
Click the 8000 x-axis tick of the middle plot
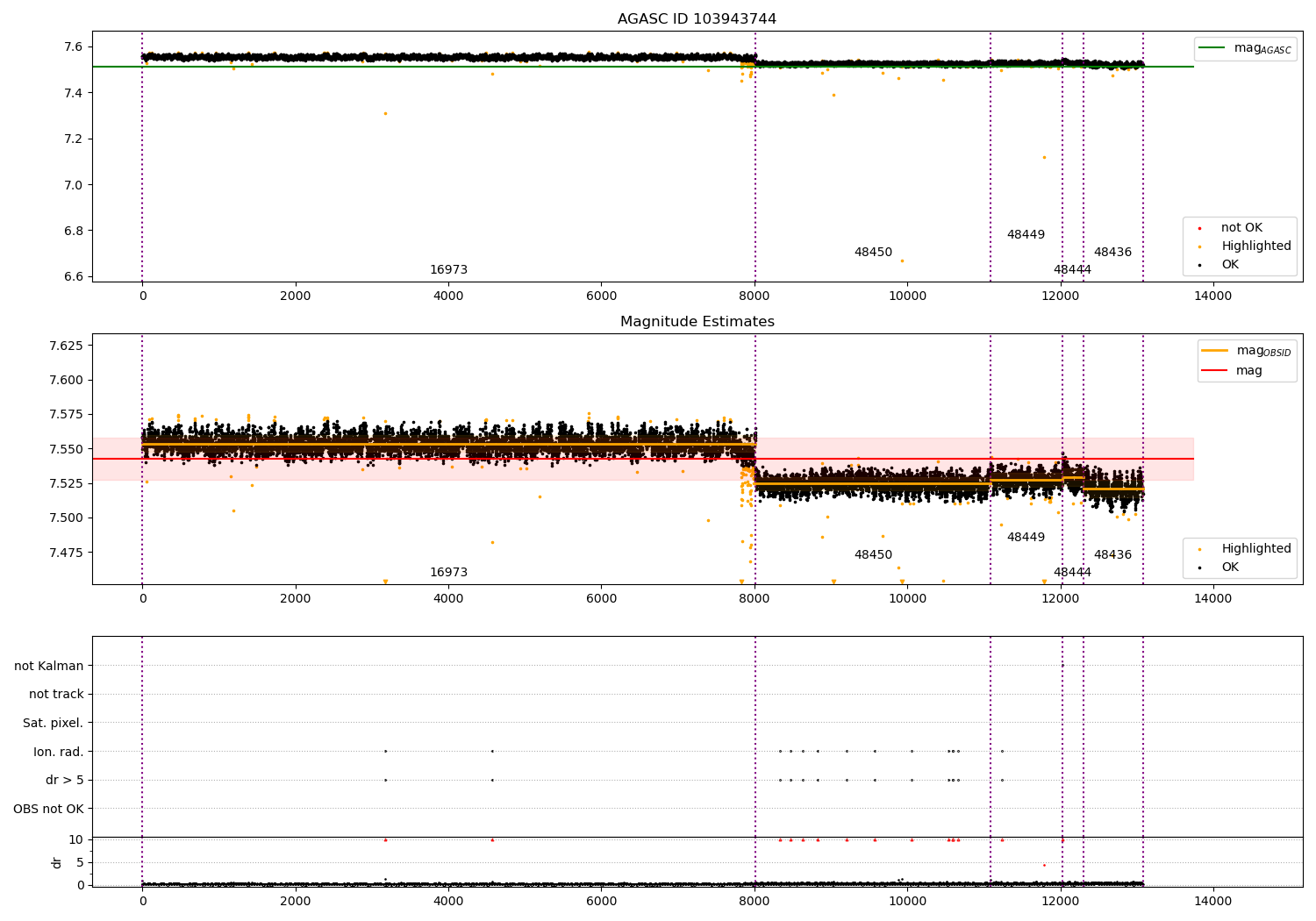755,599
